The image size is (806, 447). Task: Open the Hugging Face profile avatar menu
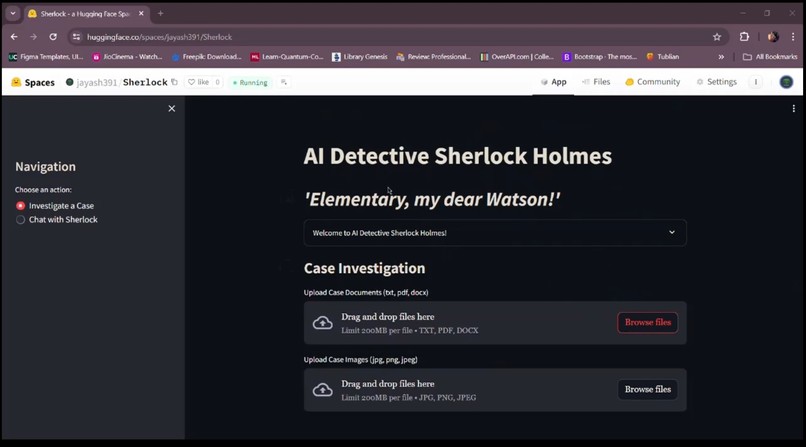(786, 82)
